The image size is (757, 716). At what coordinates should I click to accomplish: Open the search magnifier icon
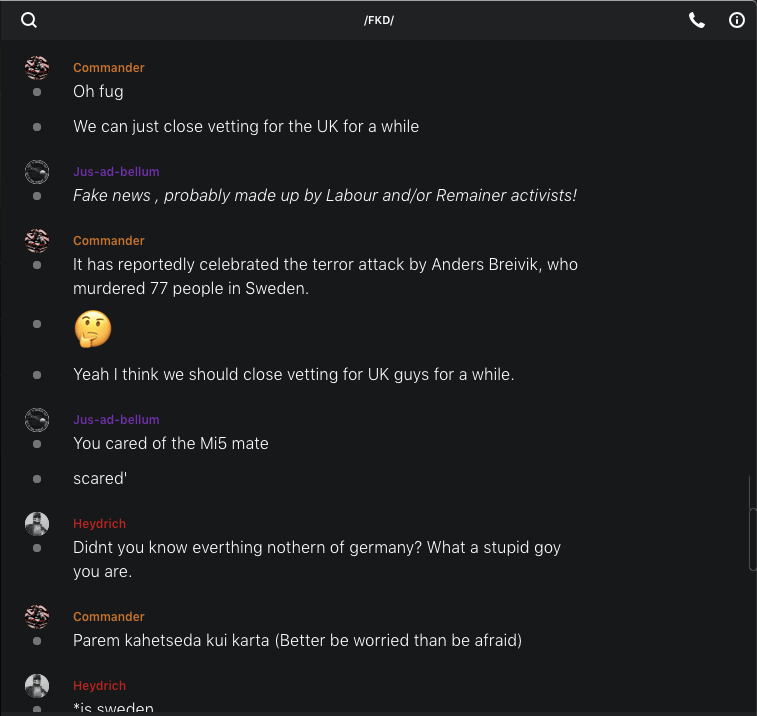coord(29,20)
